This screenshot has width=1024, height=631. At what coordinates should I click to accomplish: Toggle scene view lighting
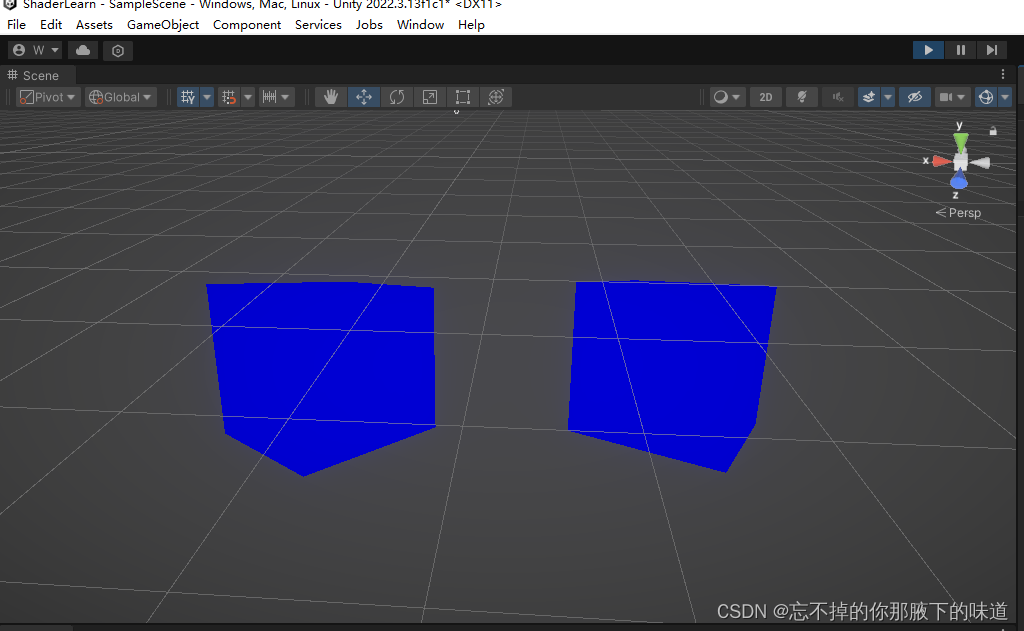(800, 97)
